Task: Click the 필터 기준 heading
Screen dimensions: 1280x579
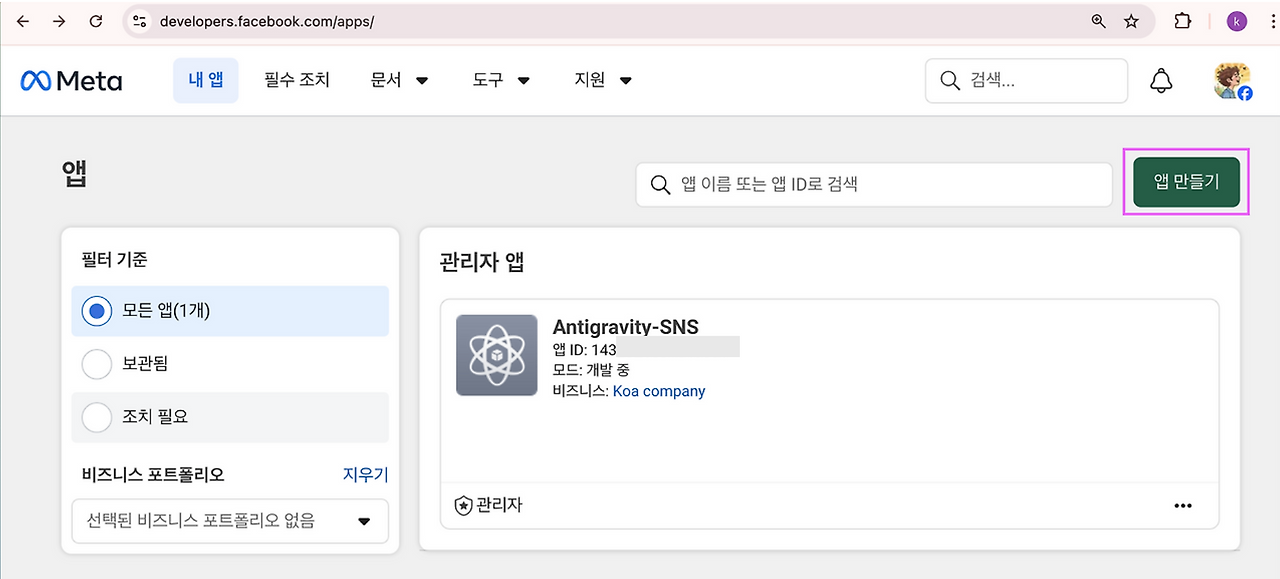Action: coord(114,260)
